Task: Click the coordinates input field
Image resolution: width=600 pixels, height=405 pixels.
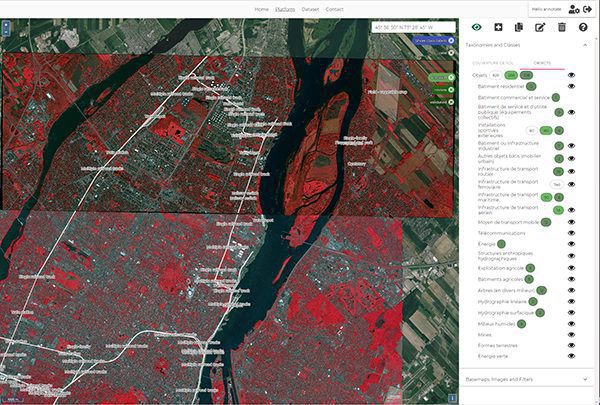Action: 412,27
